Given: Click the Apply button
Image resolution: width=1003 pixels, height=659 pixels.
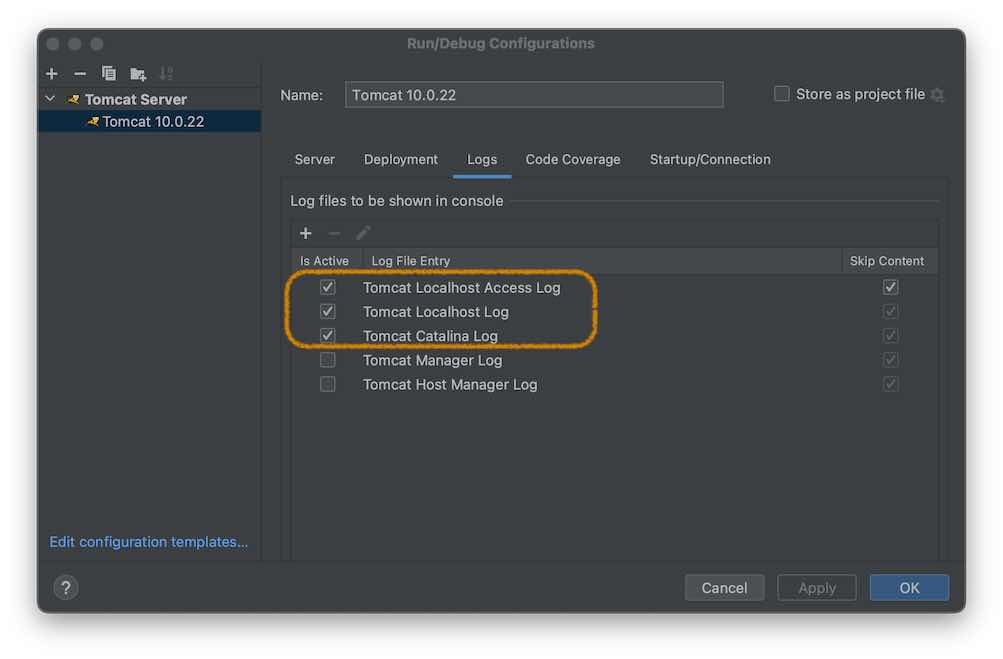Looking at the screenshot, I should coord(817,587).
